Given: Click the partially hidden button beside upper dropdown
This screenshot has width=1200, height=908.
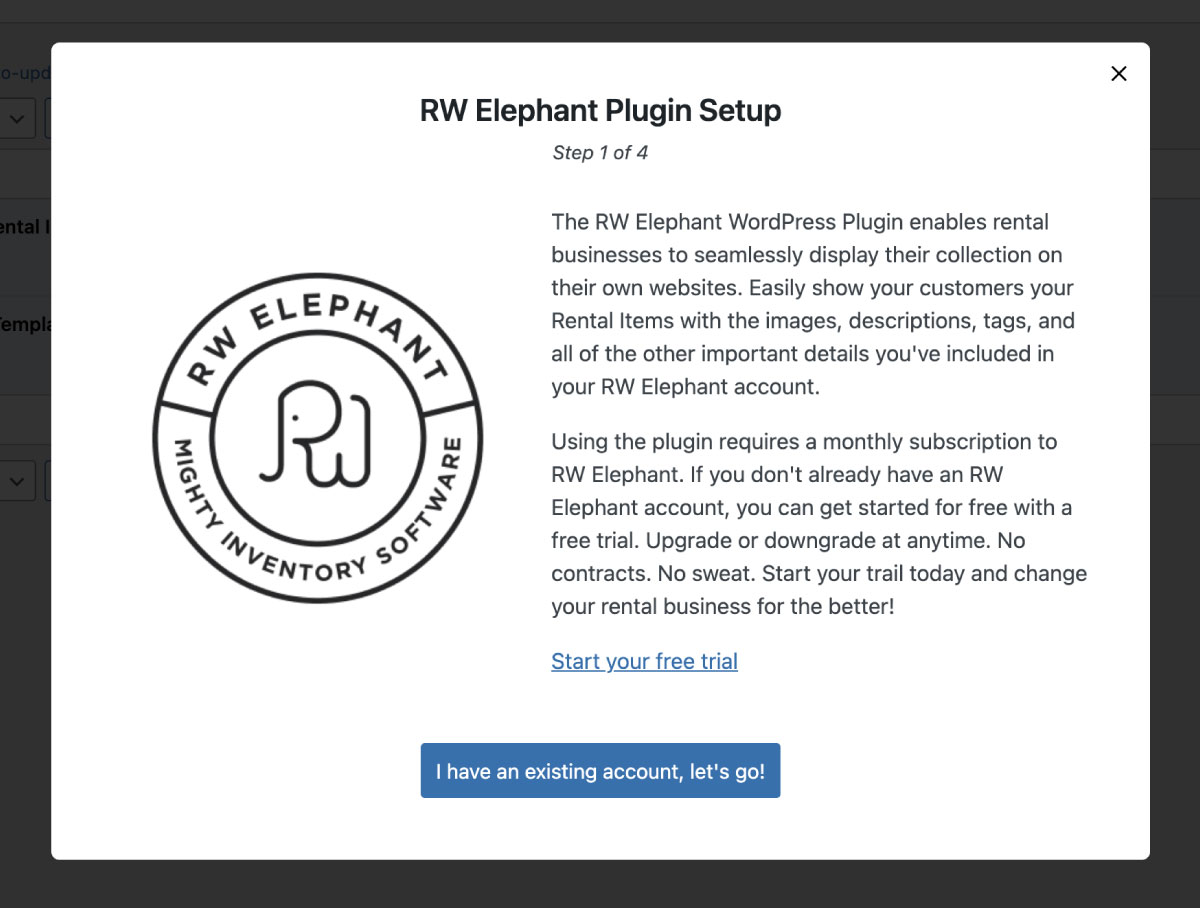Looking at the screenshot, I should tap(48, 118).
